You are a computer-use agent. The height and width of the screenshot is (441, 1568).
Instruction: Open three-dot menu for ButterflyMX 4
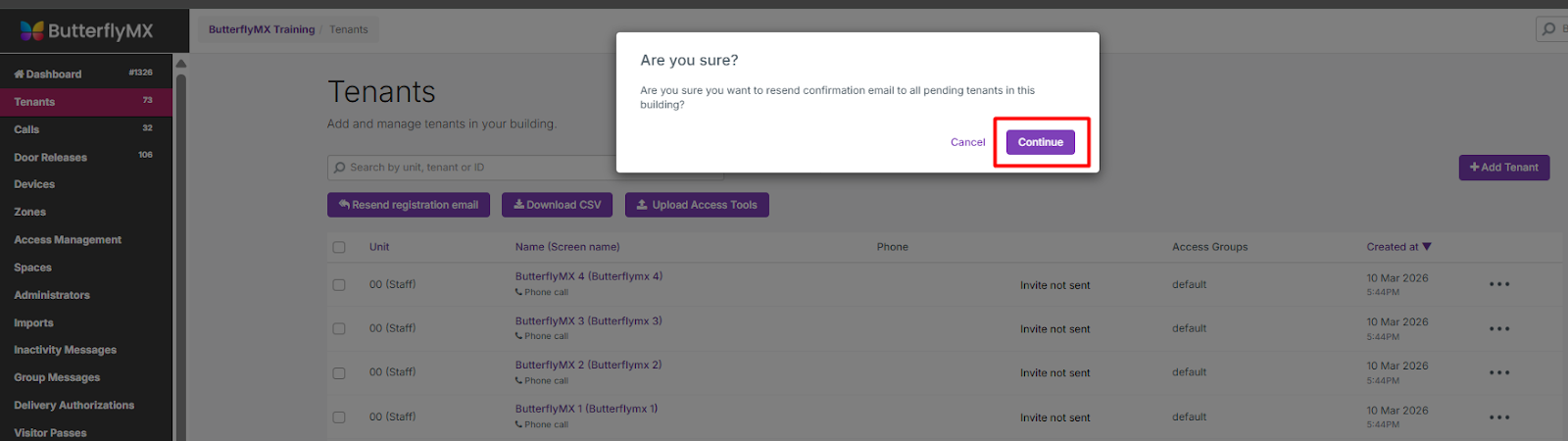point(1498,284)
